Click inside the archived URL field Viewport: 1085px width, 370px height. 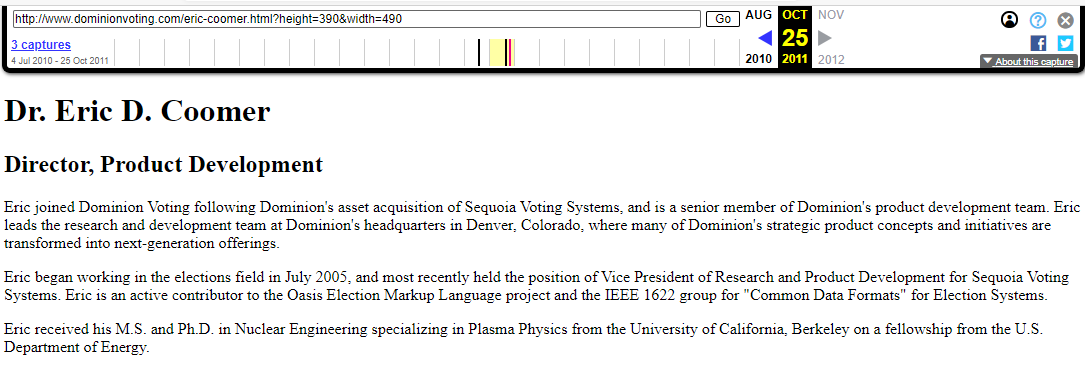point(357,19)
